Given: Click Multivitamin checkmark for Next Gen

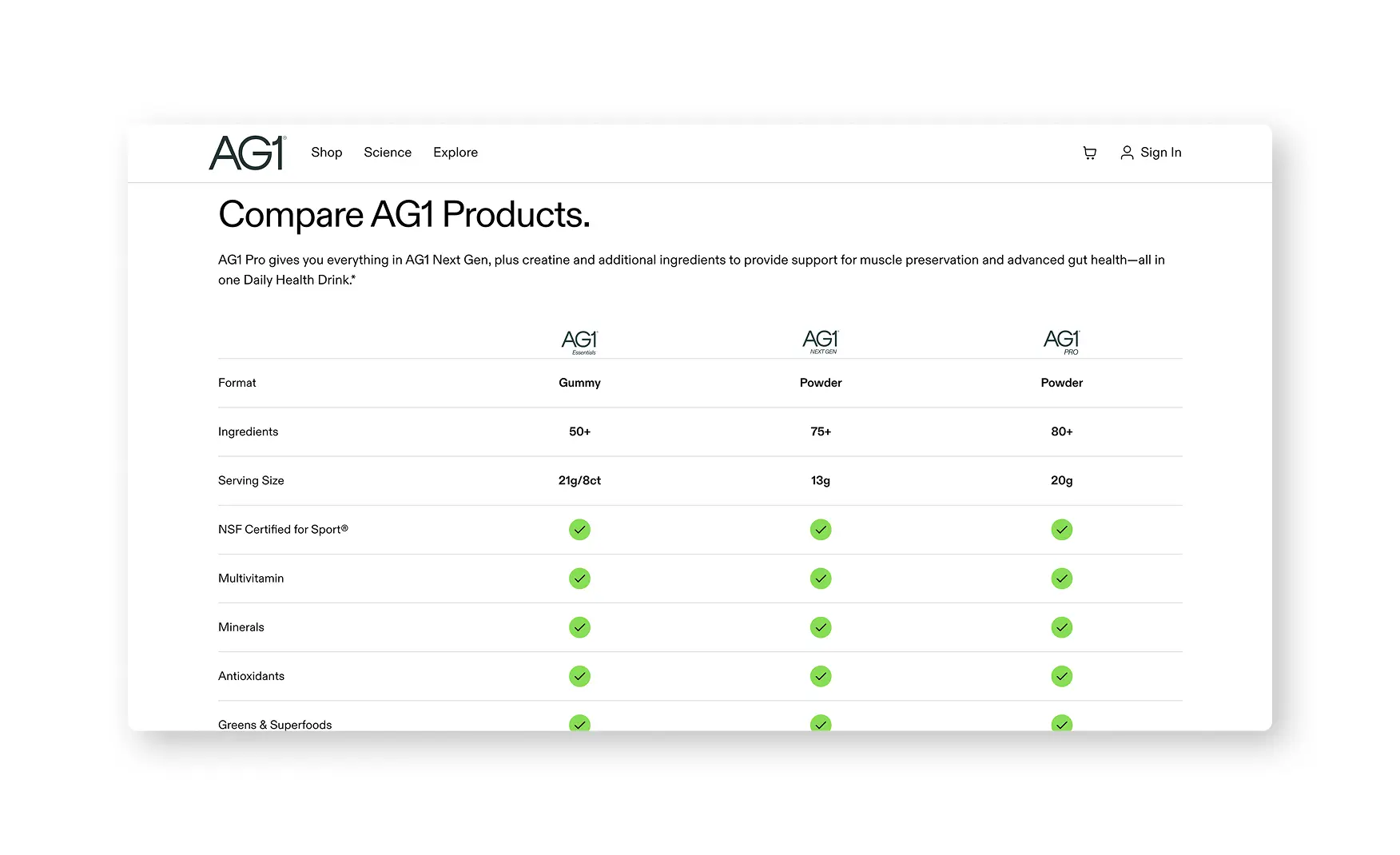Looking at the screenshot, I should [x=821, y=579].
